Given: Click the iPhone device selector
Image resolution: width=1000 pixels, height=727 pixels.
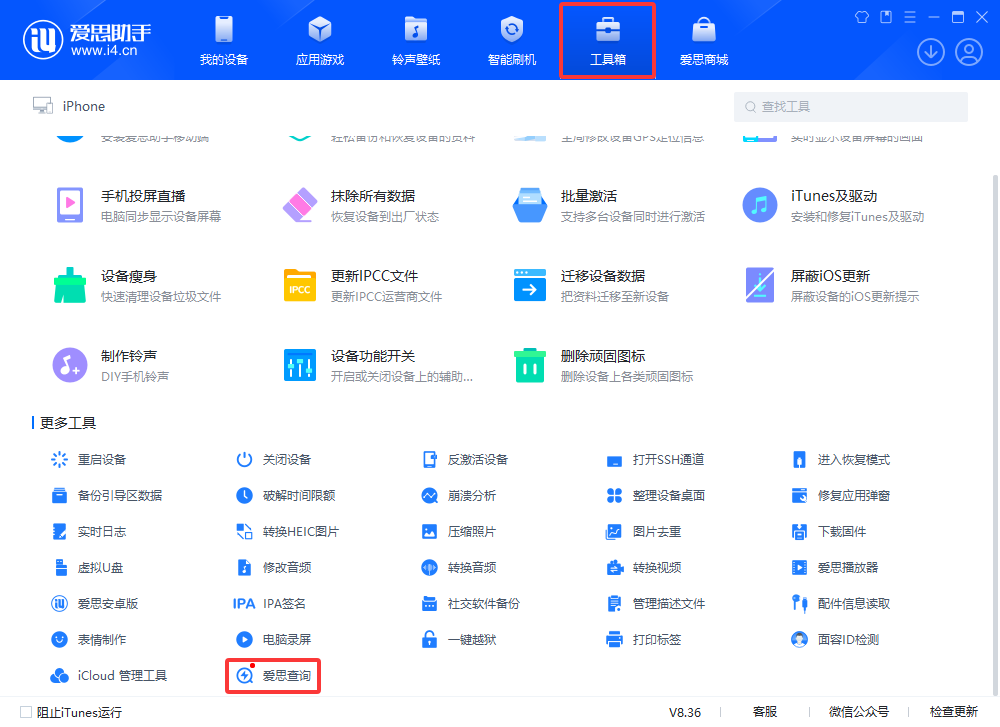Looking at the screenshot, I should tap(69, 106).
